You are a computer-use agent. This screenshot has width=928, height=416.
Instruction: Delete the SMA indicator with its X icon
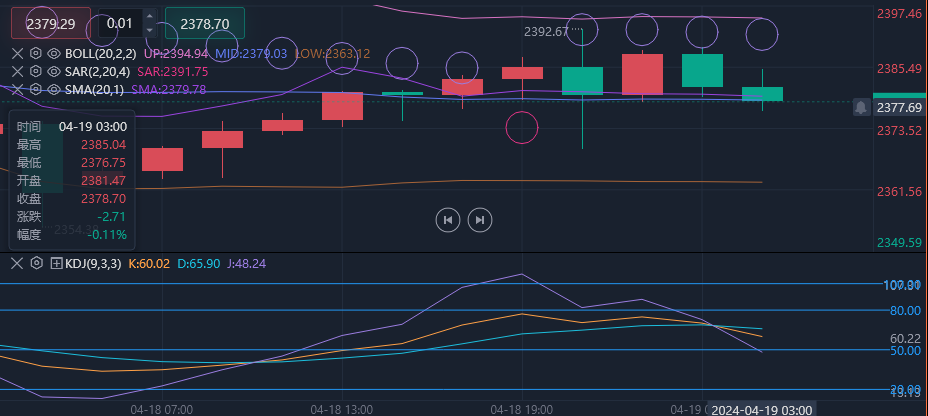17,89
